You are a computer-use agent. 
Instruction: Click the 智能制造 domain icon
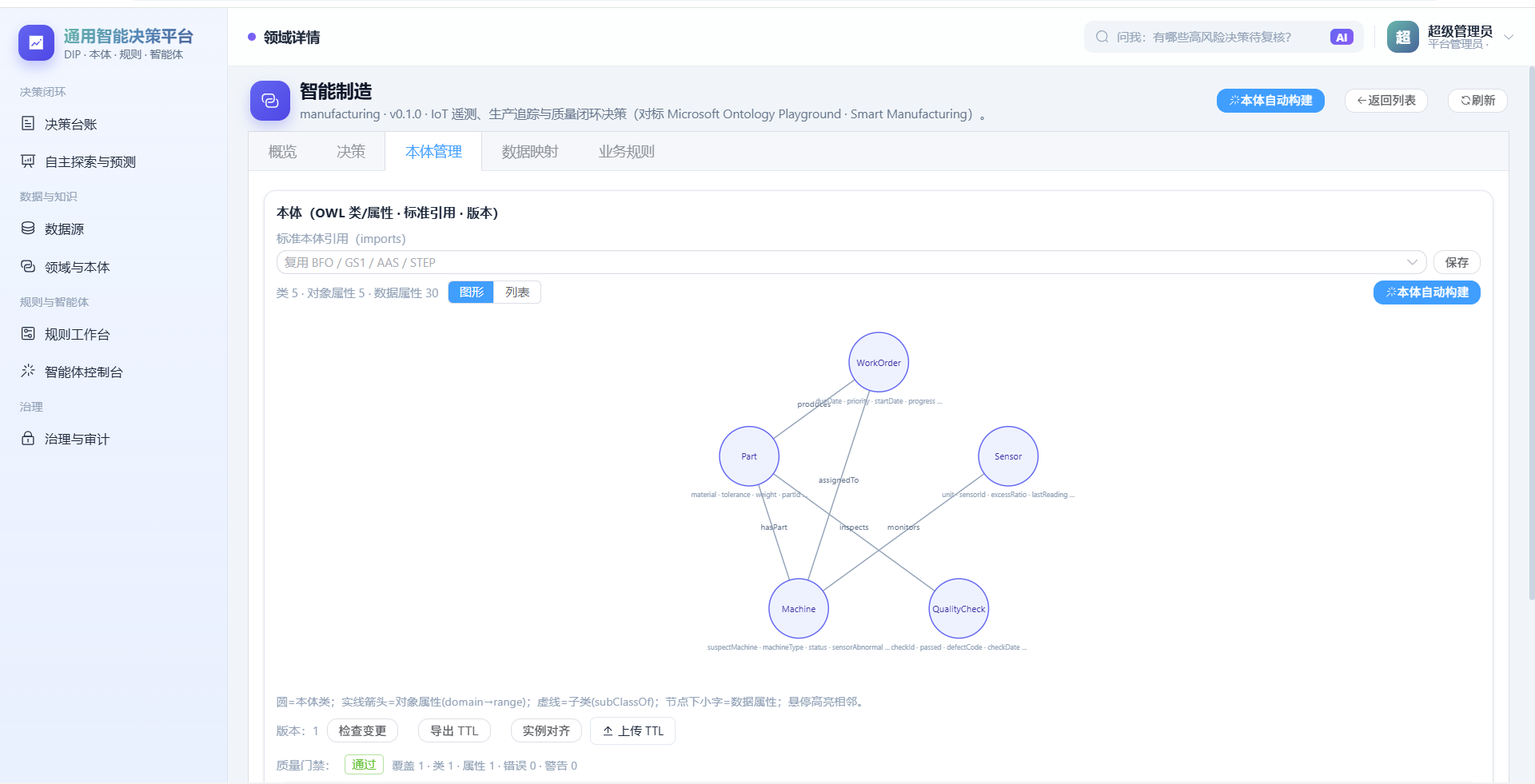click(x=270, y=101)
